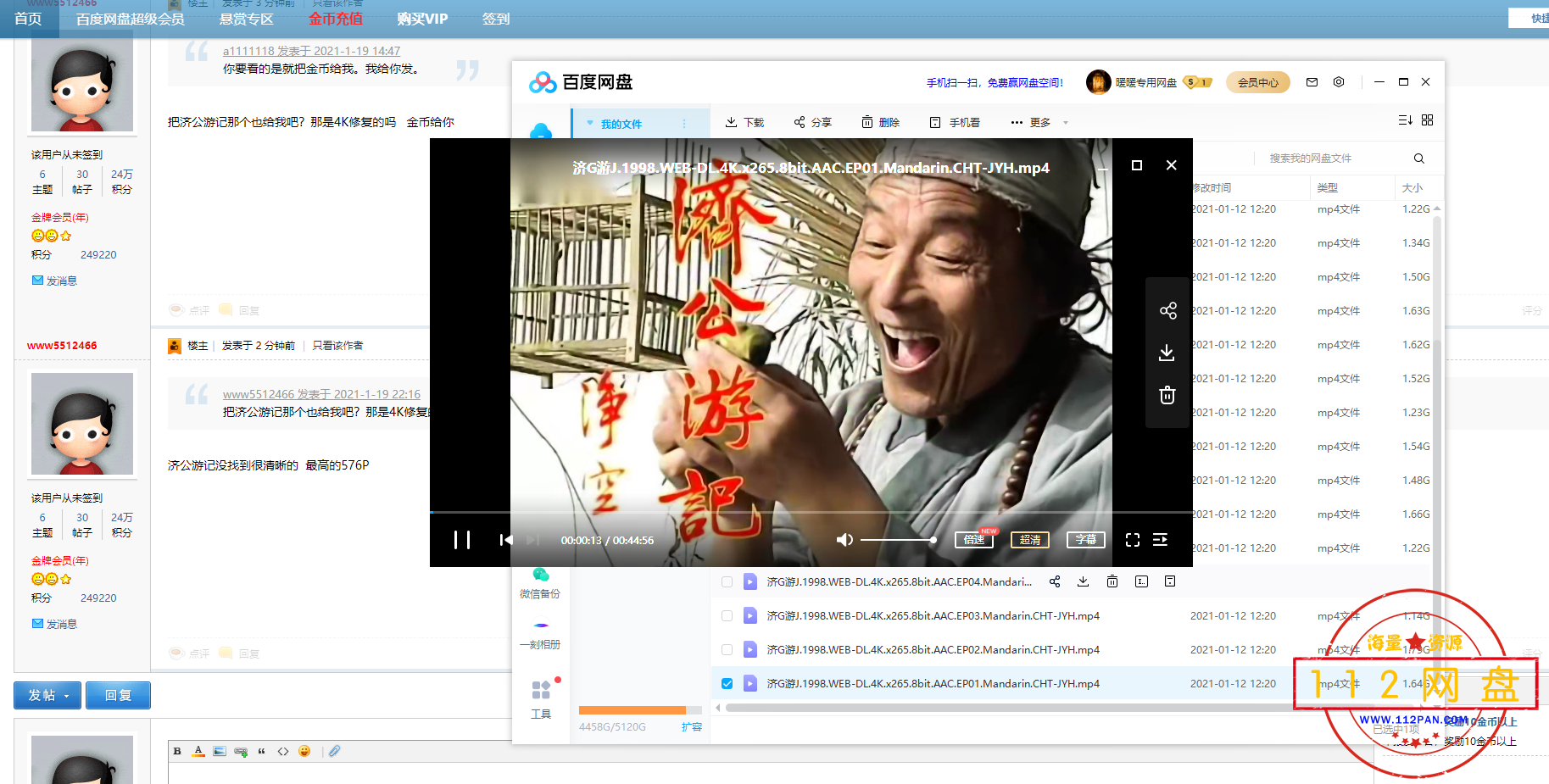
Task: Open 工具 in netdisk sidebar
Action: [x=541, y=700]
